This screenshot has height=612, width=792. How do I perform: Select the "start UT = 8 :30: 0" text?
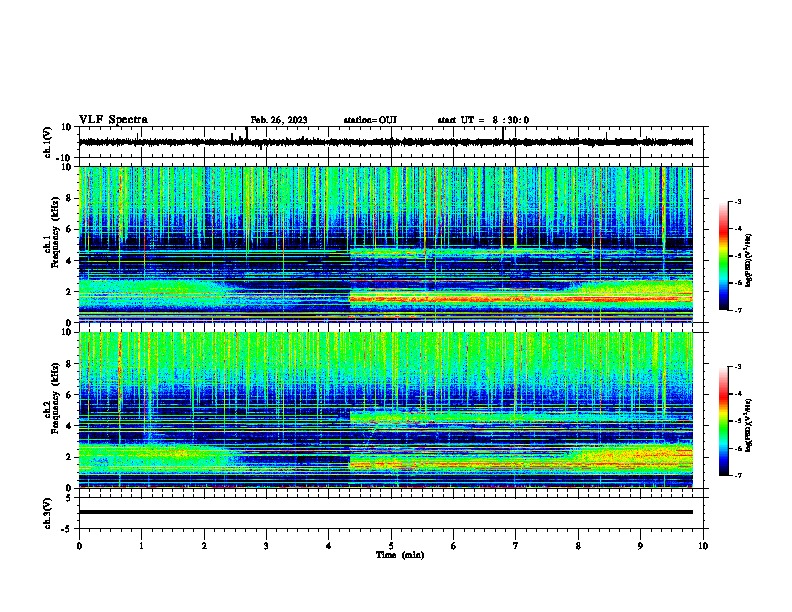click(483, 120)
